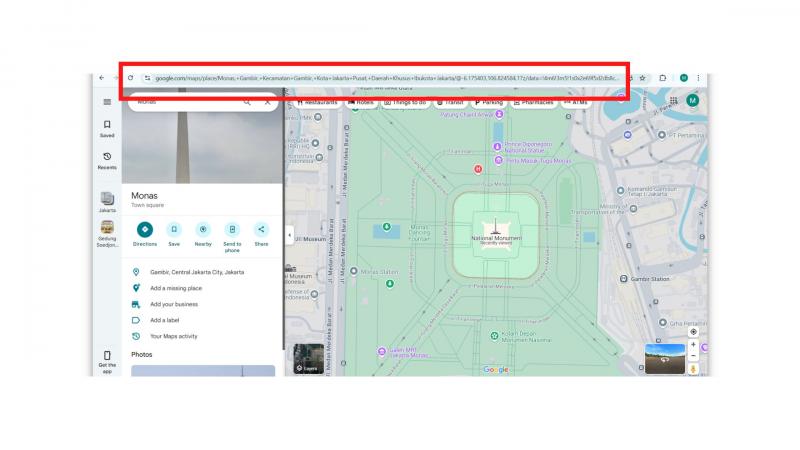Screen dimensions: 800x450
Task: Open Google account avatar on map
Action: 692,101
